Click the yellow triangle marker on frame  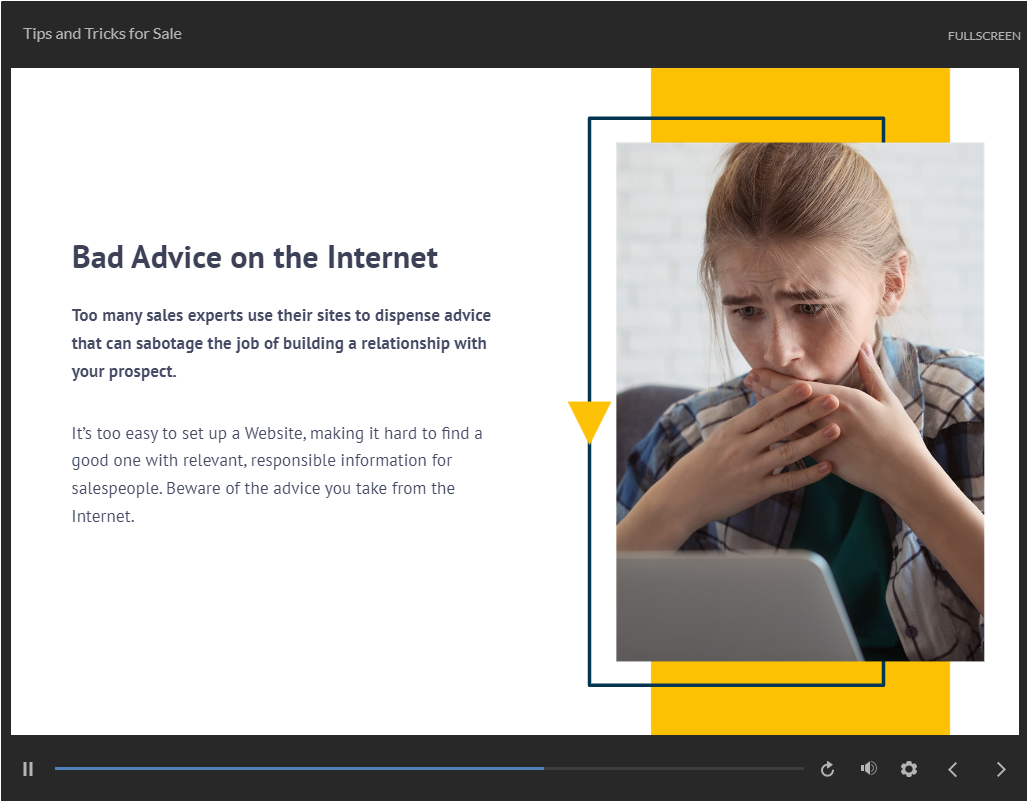click(x=589, y=419)
